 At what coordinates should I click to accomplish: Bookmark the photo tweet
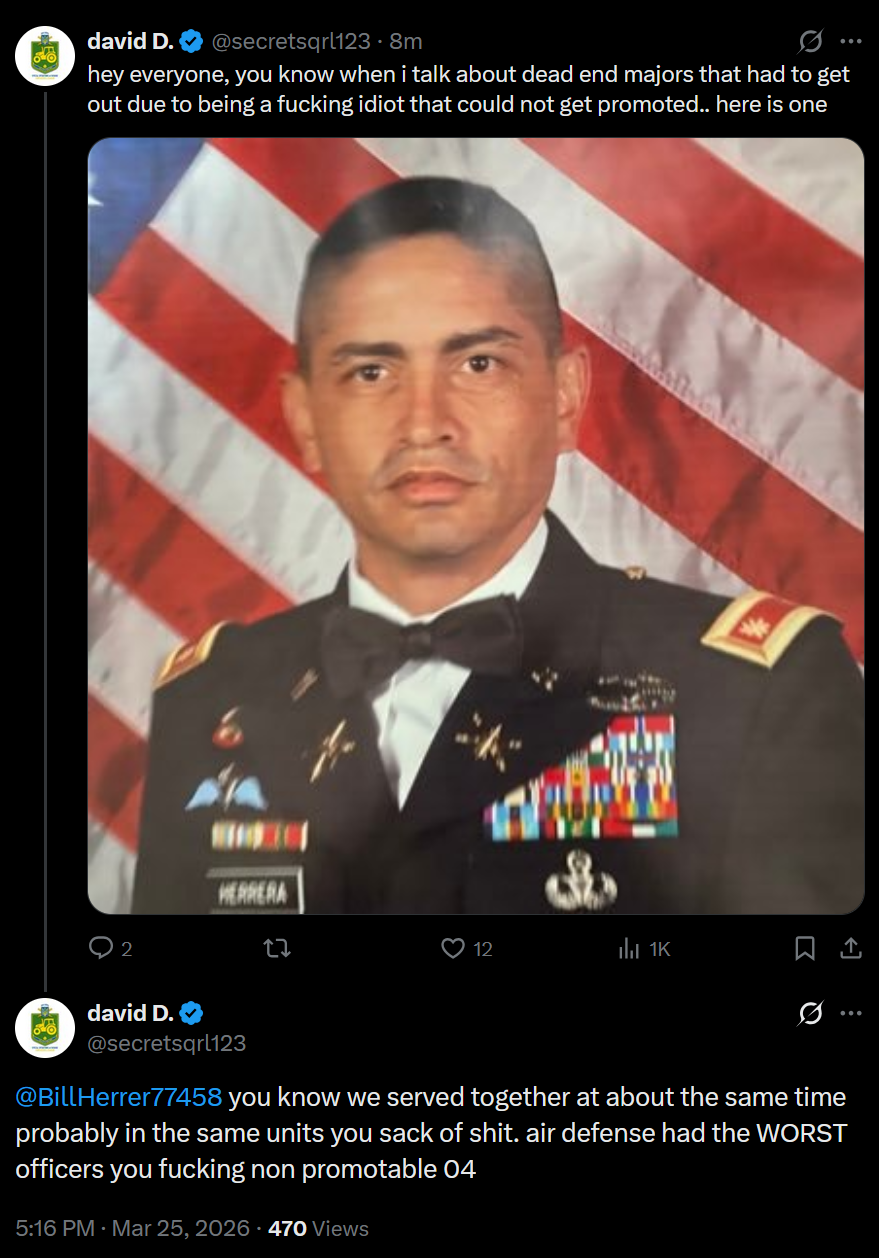(805, 948)
